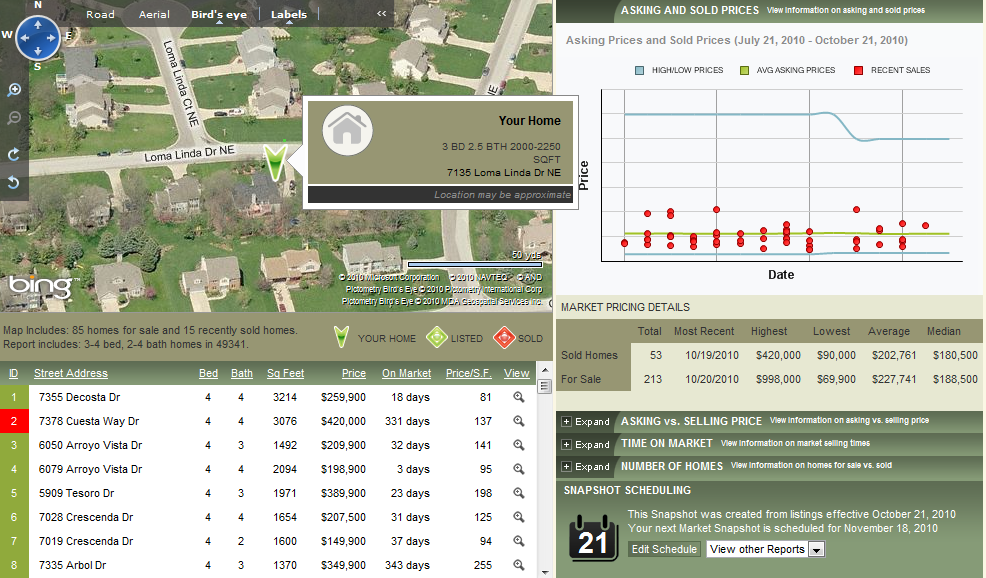Expand the Number of Homes section
Image resolution: width=986 pixels, height=578 pixels.
[x=586, y=467]
